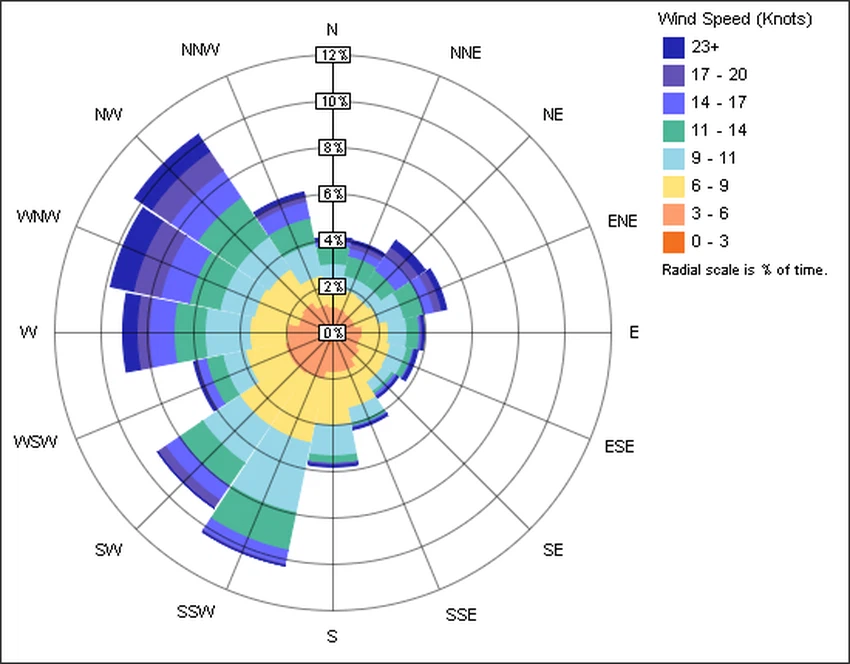Image resolution: width=850 pixels, height=664 pixels.
Task: Click the N direction label at top
Action: (332, 29)
